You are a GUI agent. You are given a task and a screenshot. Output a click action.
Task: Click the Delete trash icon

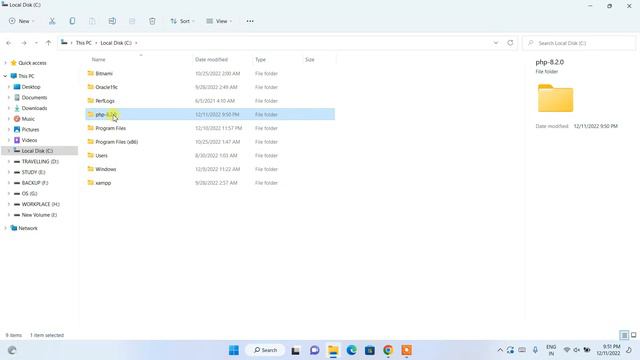point(152,21)
